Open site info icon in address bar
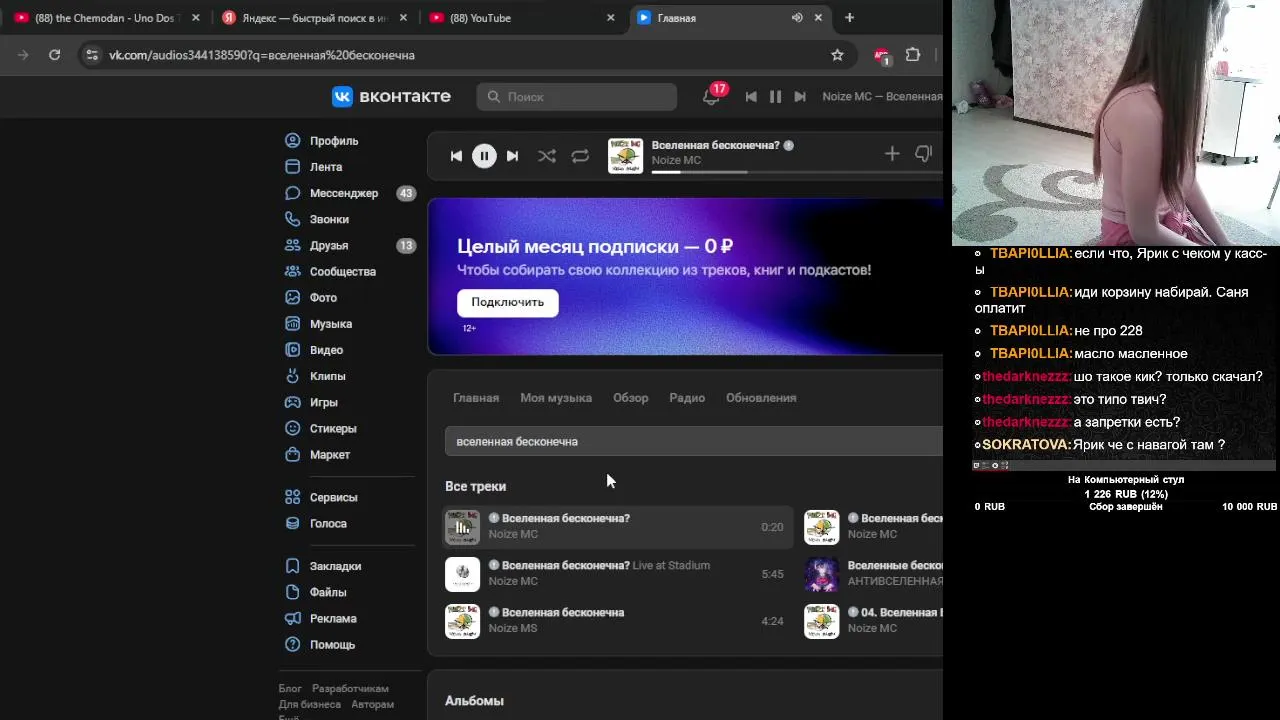 [x=92, y=55]
